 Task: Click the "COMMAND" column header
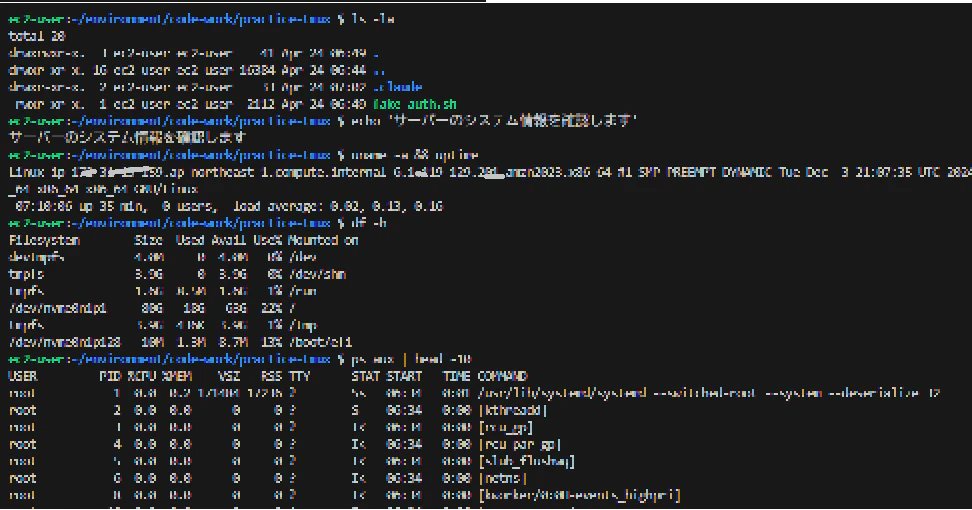(x=502, y=376)
